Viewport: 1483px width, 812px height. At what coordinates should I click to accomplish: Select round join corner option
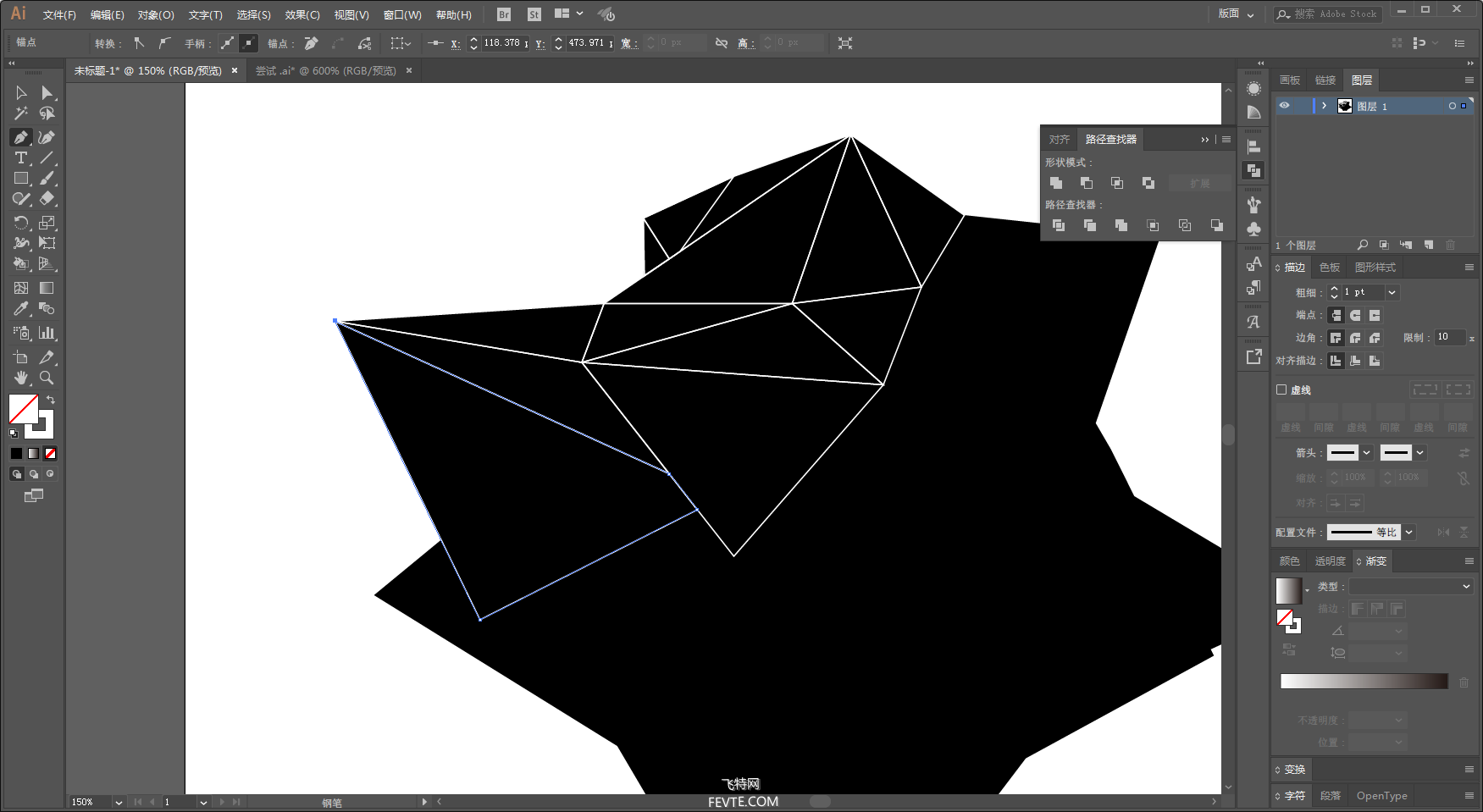pyautogui.click(x=1355, y=338)
